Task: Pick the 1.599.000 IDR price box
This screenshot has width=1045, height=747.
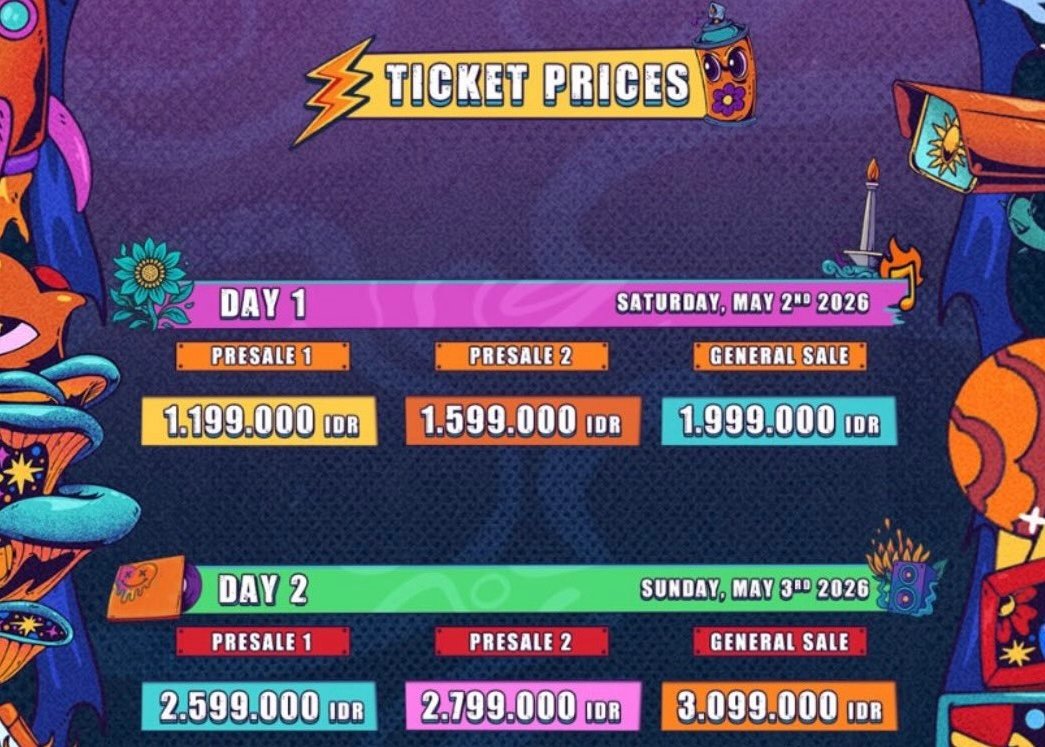Action: (523, 421)
